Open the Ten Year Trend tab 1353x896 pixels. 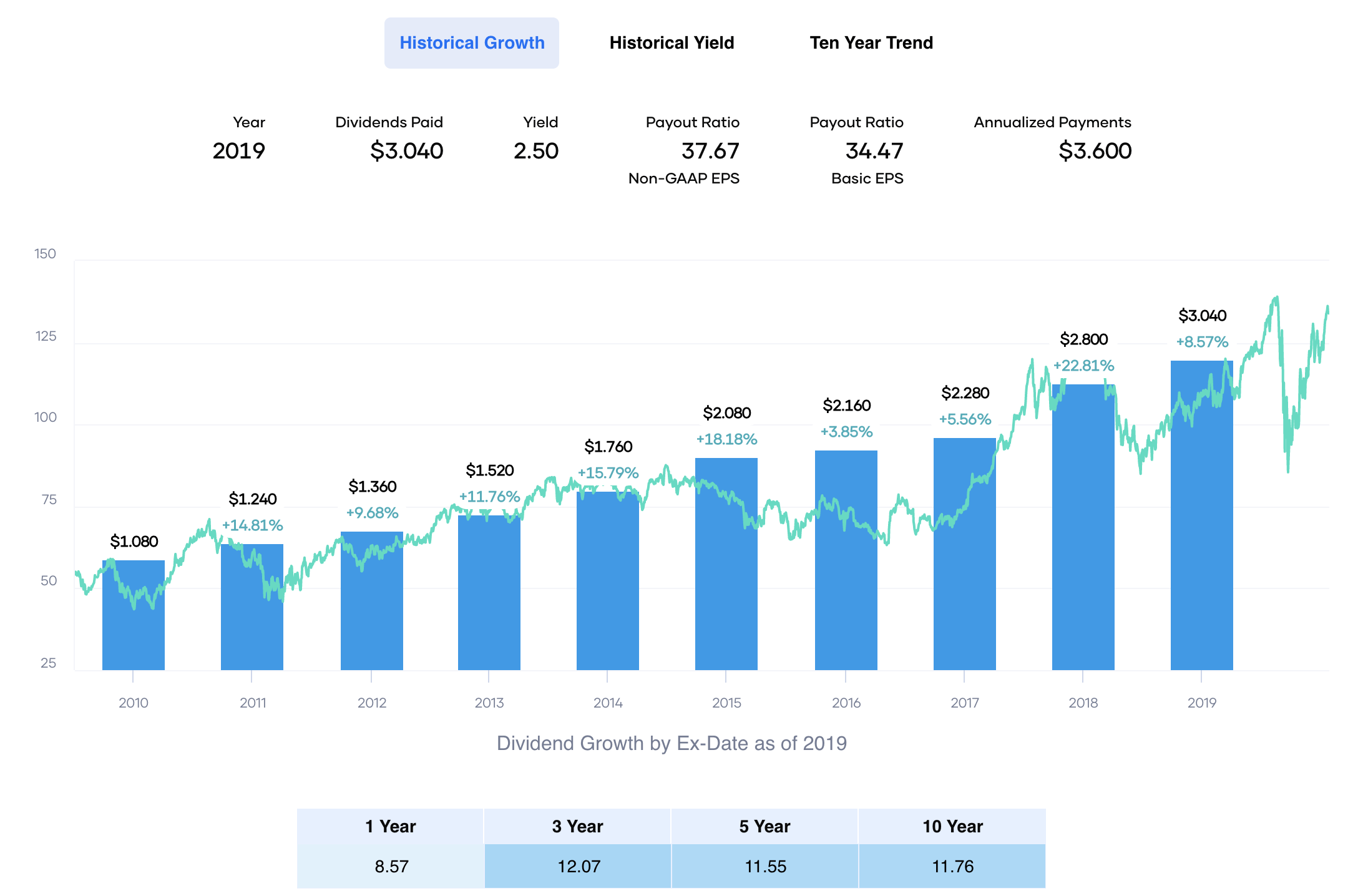(871, 43)
